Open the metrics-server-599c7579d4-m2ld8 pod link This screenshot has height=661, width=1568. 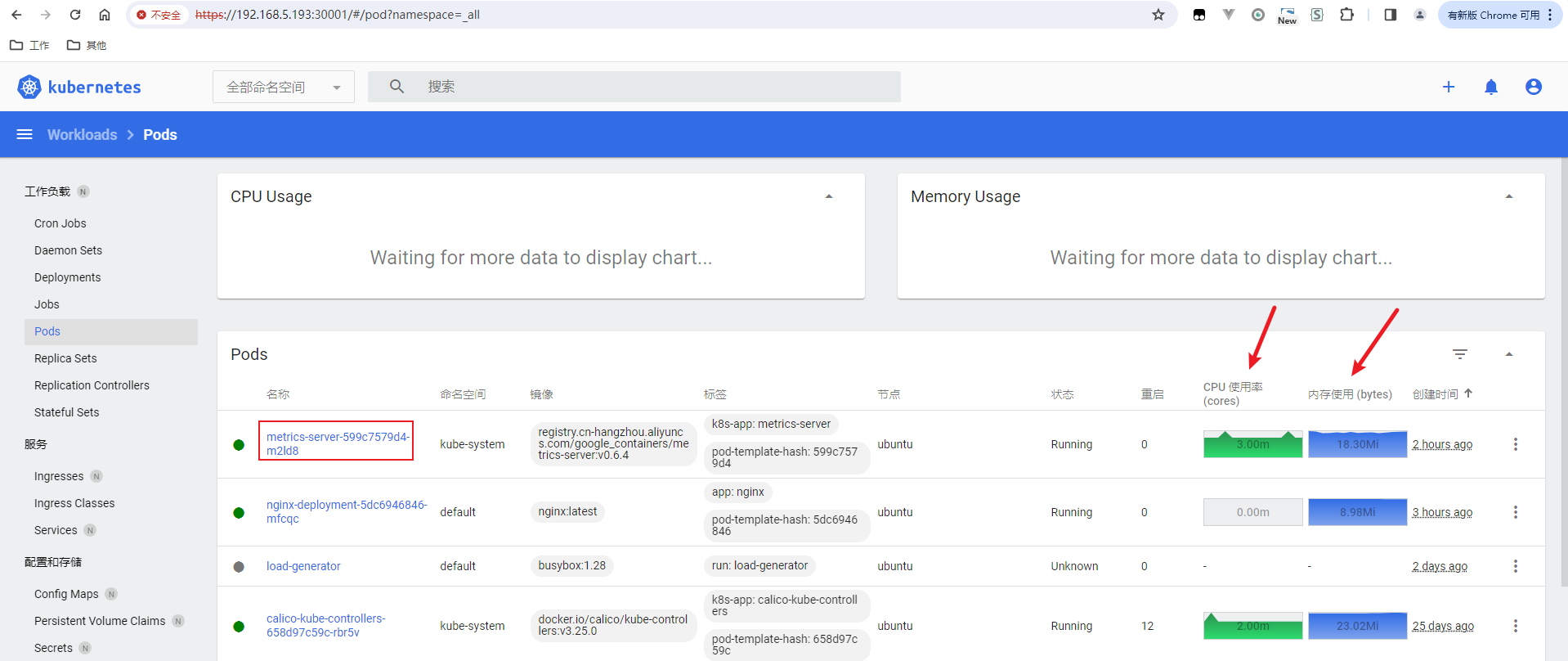(x=337, y=443)
